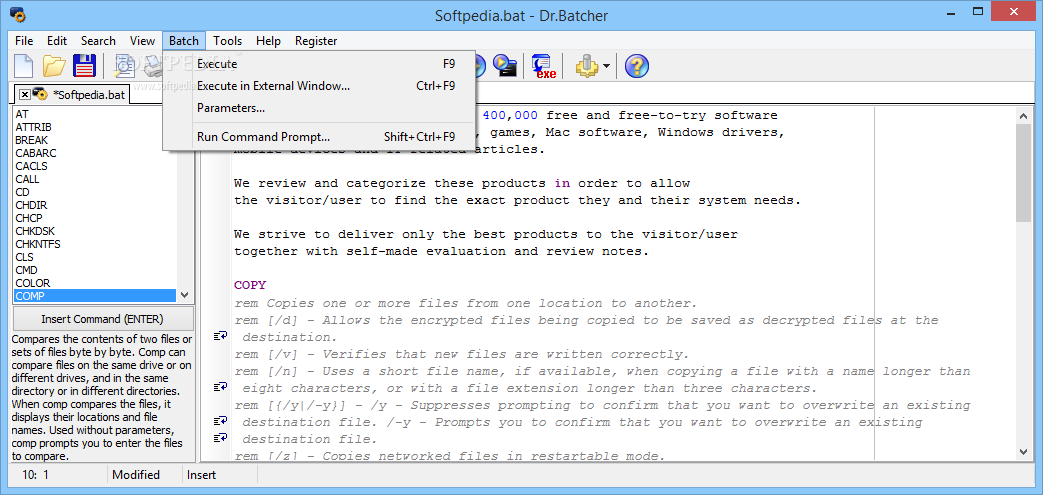Image resolution: width=1043 pixels, height=495 pixels.
Task: Select COLOR in the command list
Action: [95, 283]
